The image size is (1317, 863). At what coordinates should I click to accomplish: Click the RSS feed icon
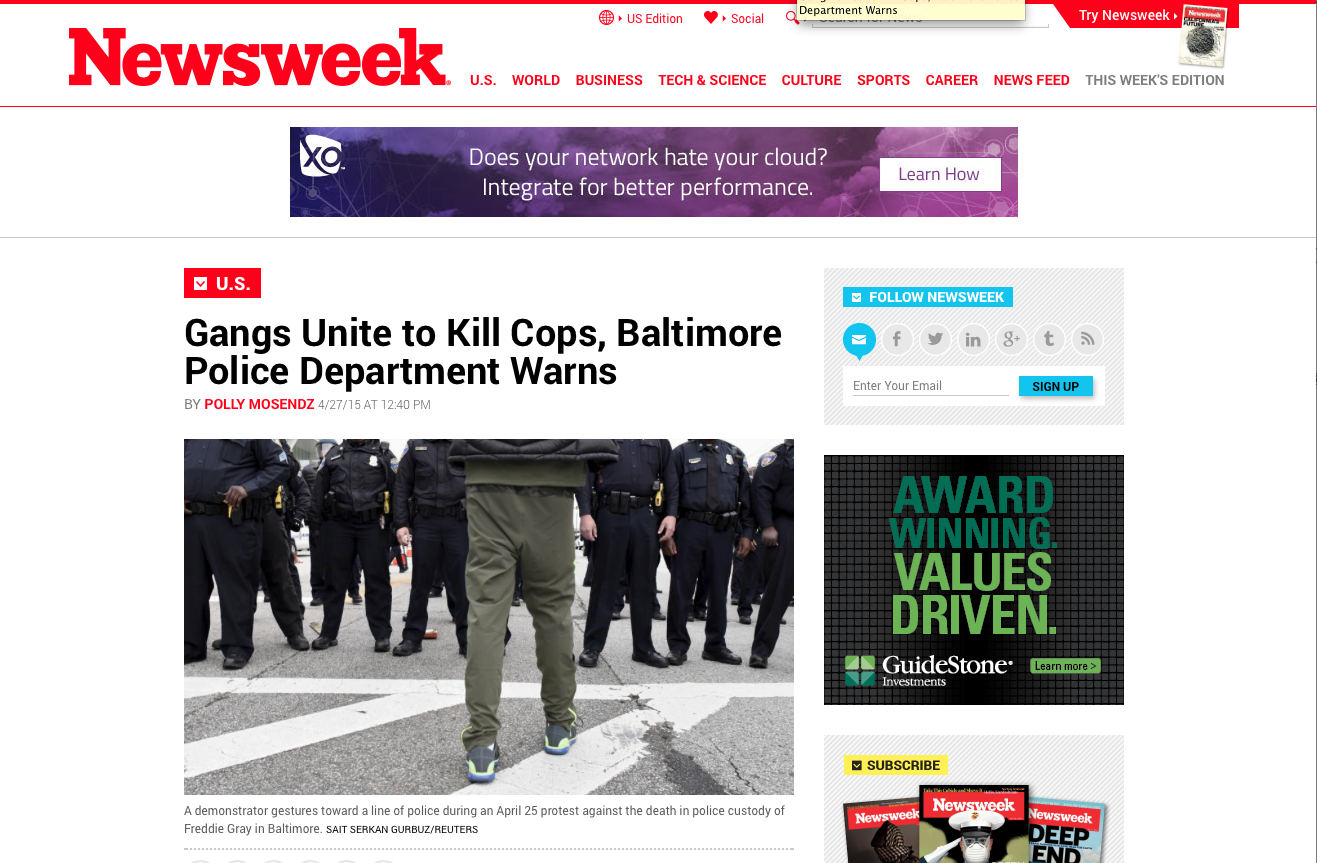coord(1087,340)
